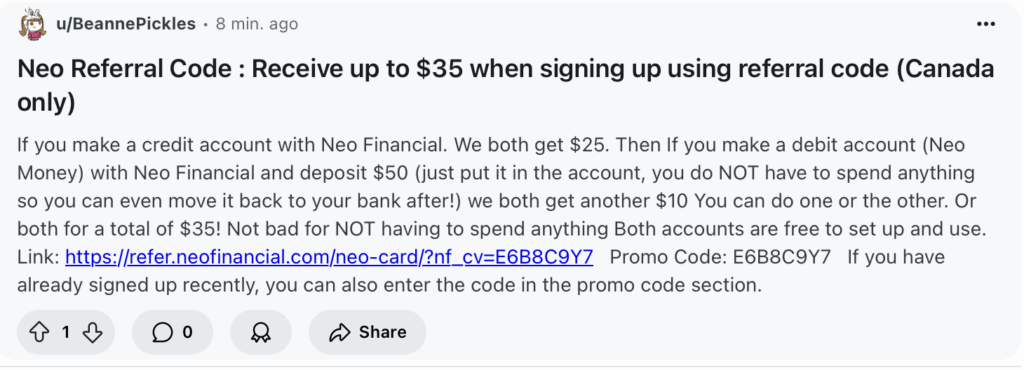Click the 'Link:' label before the URL

pyautogui.click(x=39, y=256)
